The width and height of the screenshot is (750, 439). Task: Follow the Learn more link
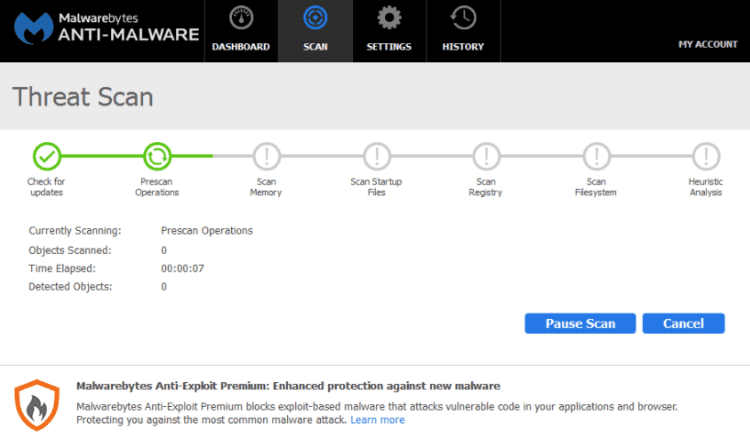point(377,420)
